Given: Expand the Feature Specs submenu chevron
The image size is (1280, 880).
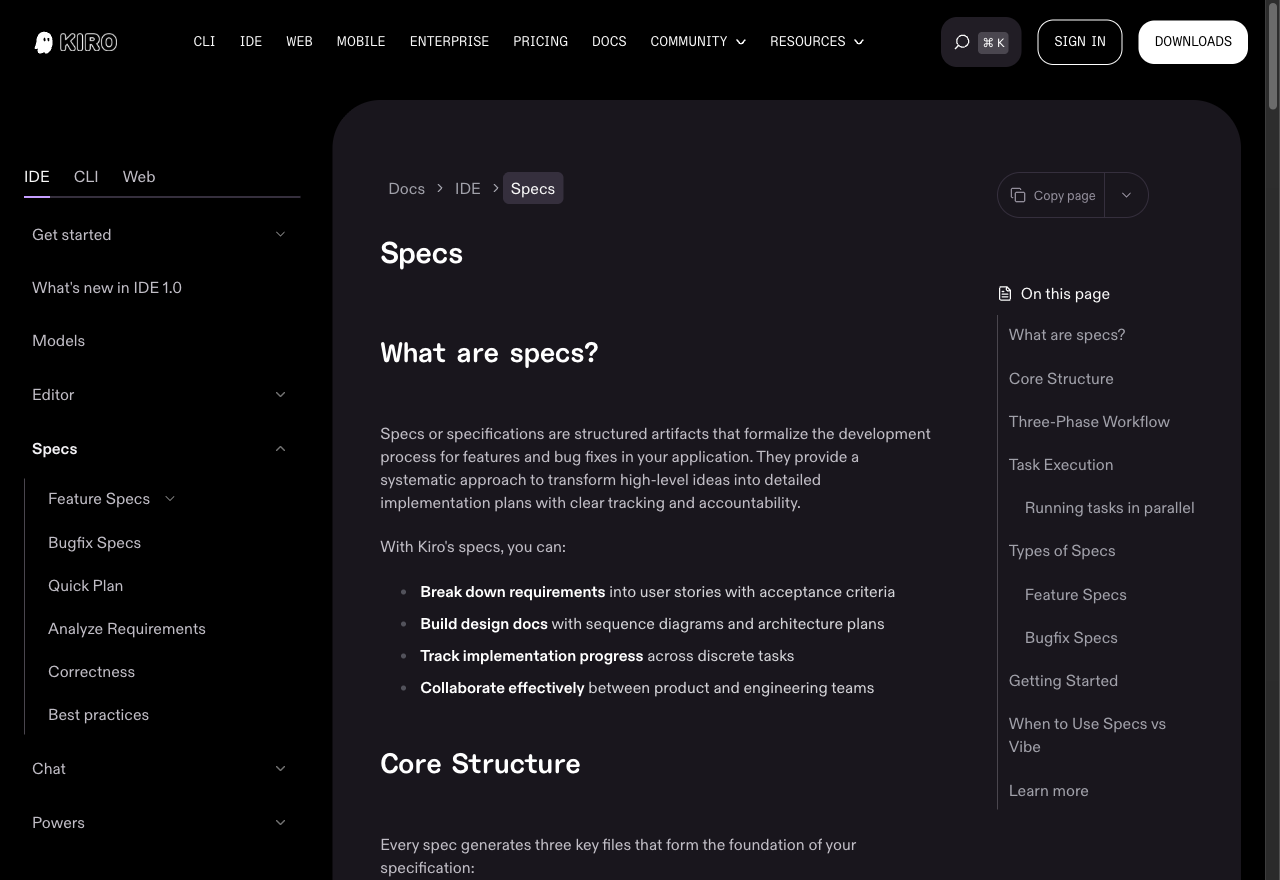Looking at the screenshot, I should [x=170, y=499].
